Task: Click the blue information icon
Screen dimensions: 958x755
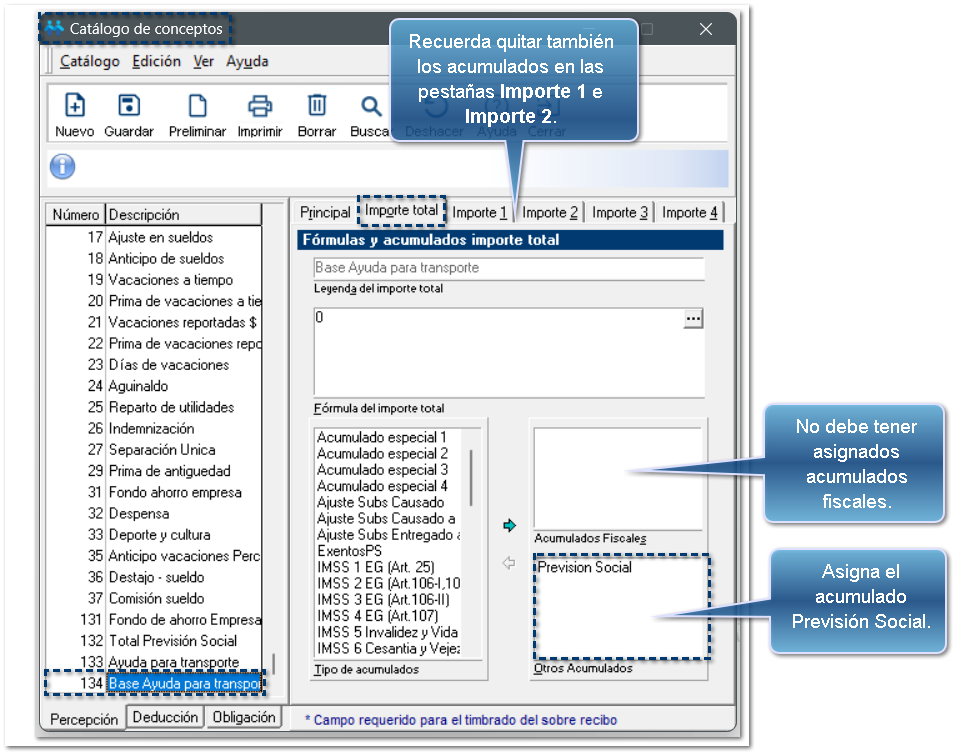Action: 63,167
